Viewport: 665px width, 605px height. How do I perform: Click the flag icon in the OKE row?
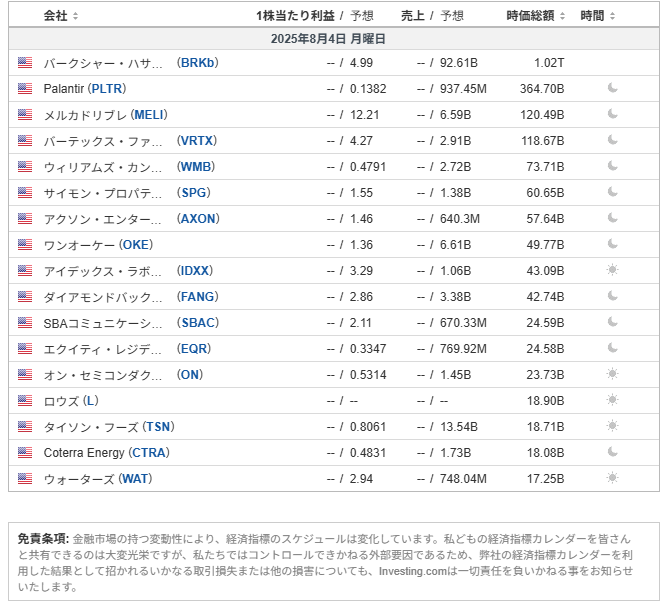point(25,245)
